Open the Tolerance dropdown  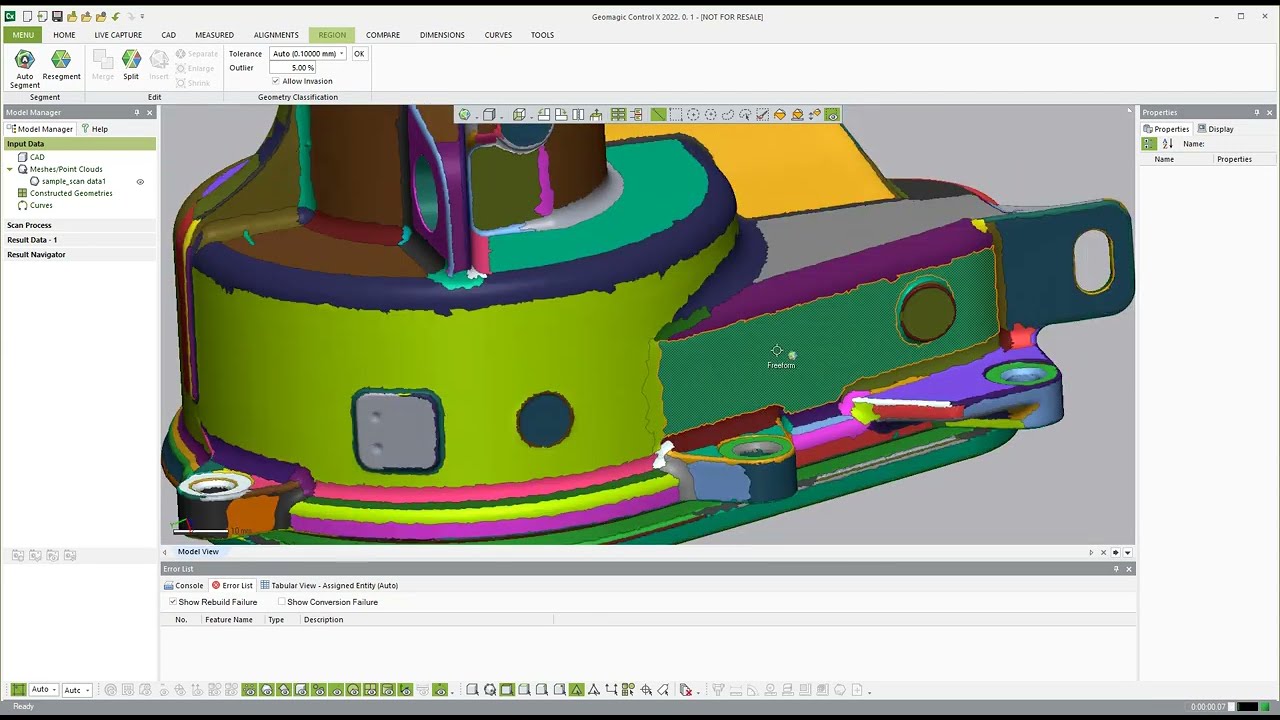tap(341, 54)
